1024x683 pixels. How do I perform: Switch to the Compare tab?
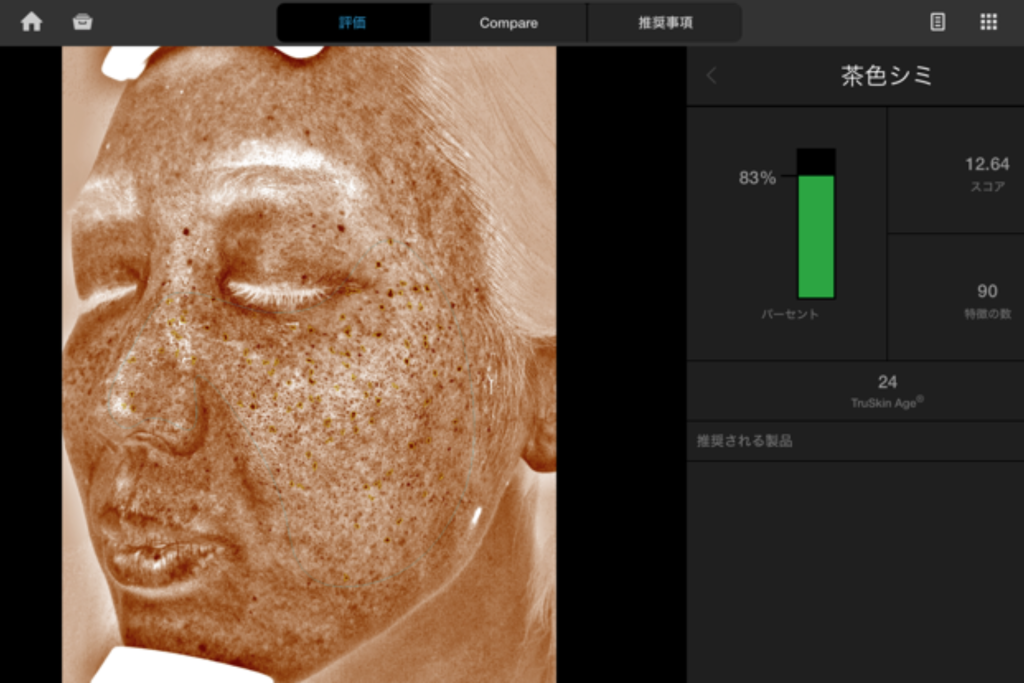tap(508, 22)
